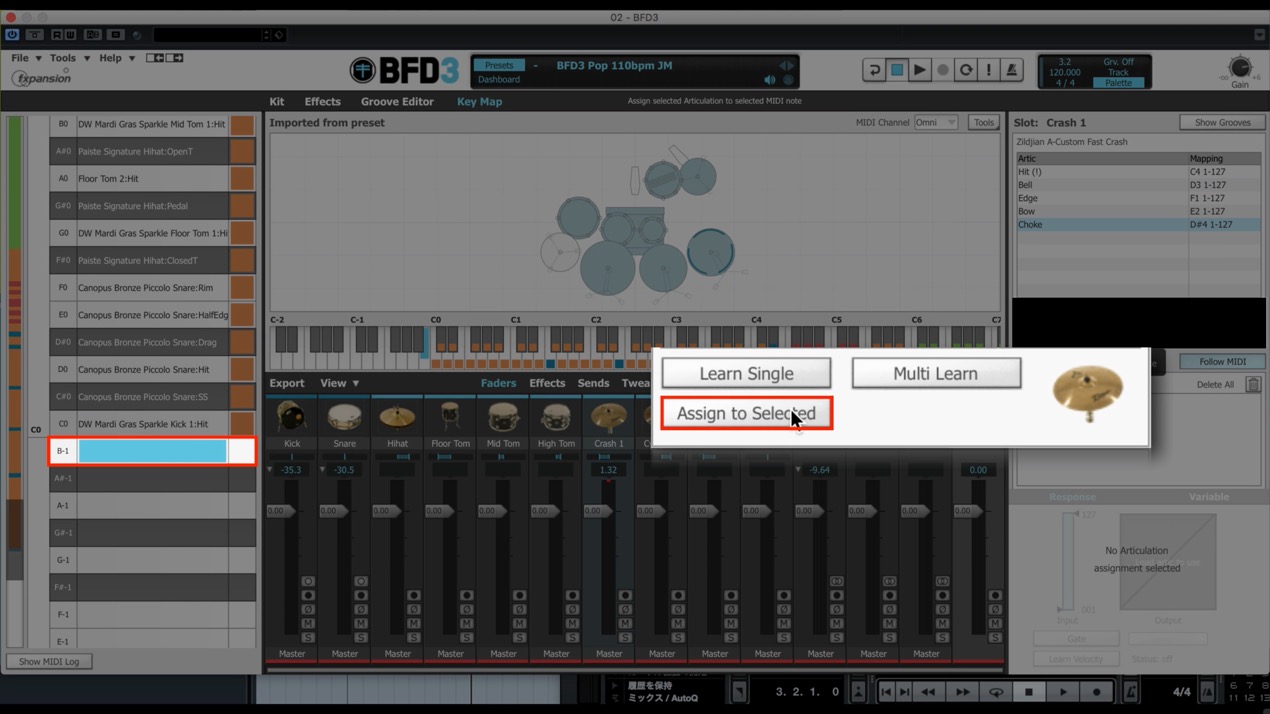The height and width of the screenshot is (714, 1270).
Task: Open the mixer View dropdown
Action: (x=340, y=383)
